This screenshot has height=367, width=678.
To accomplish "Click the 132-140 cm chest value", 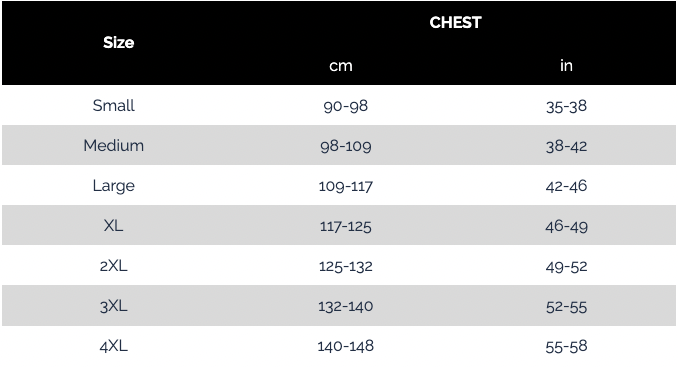I will [345, 306].
